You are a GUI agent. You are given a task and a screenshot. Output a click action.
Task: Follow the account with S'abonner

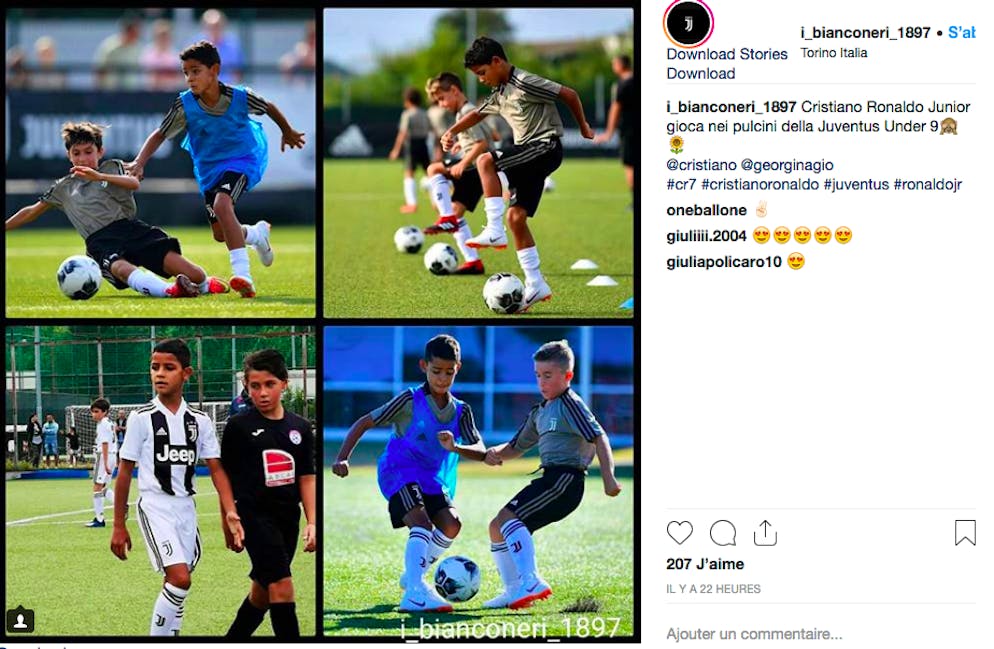point(962,32)
